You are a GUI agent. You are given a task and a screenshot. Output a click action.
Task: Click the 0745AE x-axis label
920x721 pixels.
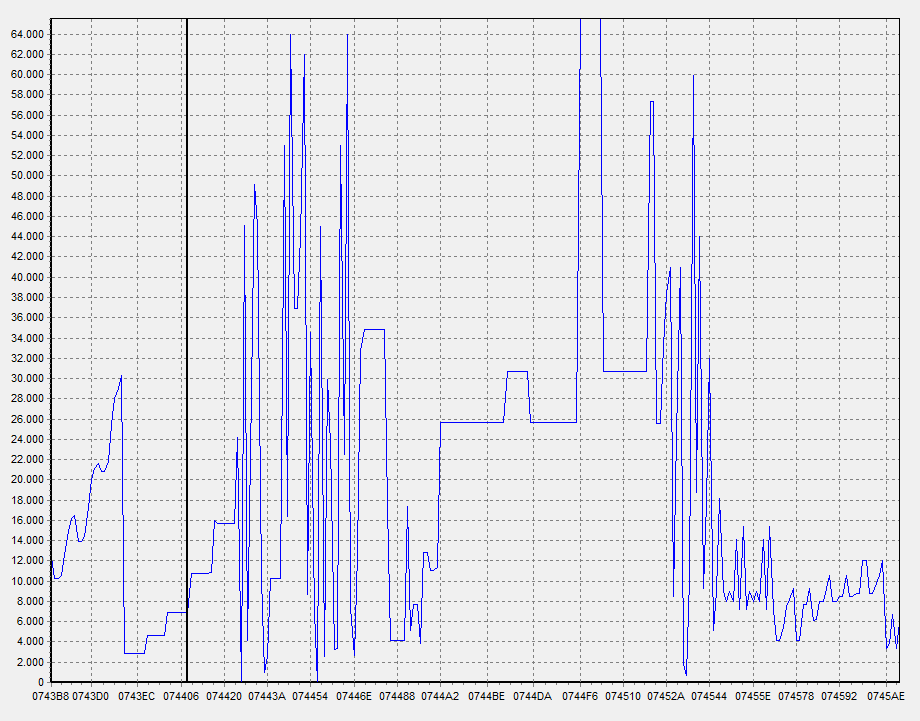[x=886, y=696]
